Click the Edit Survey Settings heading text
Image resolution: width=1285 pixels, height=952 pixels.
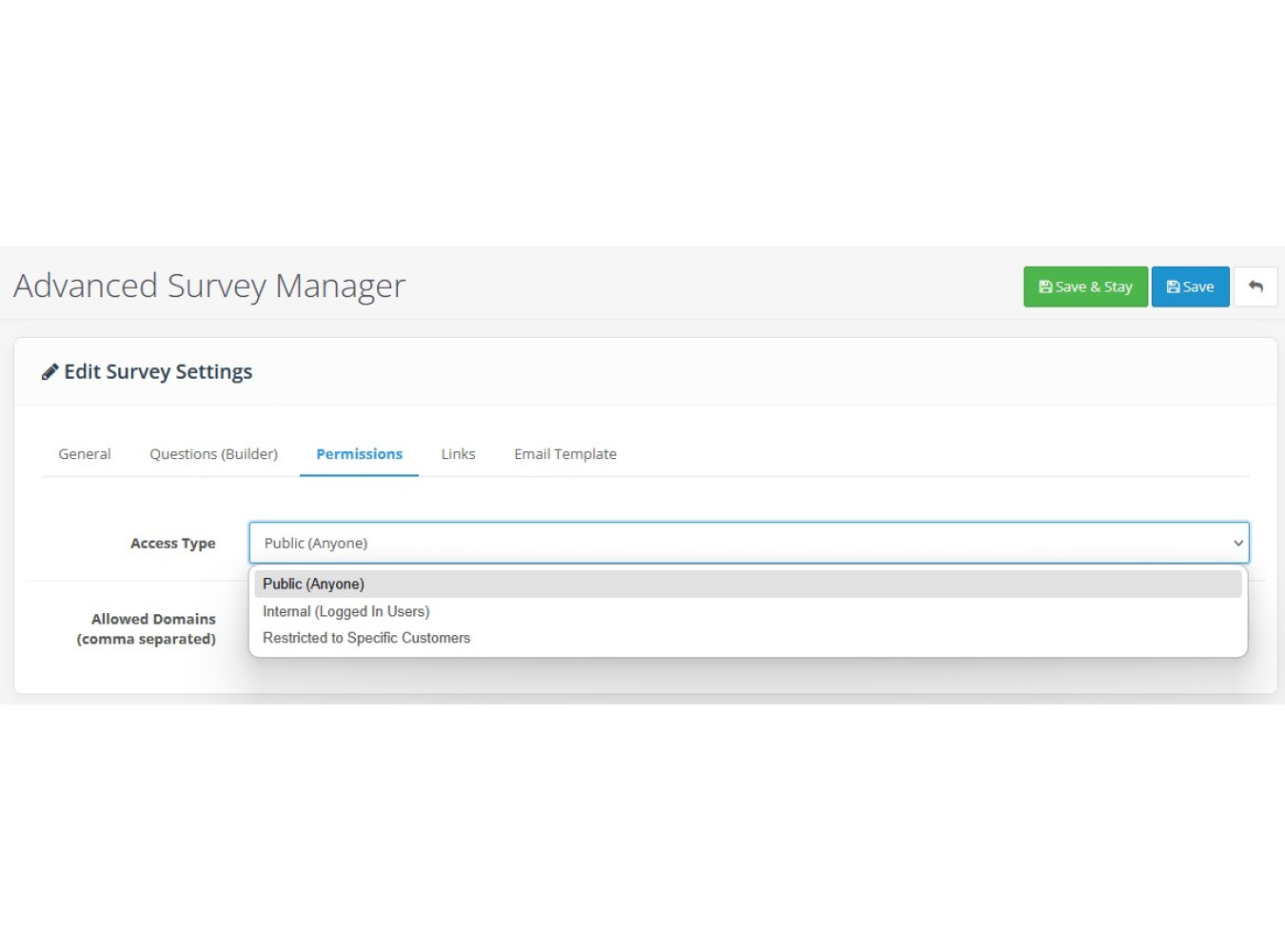click(158, 372)
